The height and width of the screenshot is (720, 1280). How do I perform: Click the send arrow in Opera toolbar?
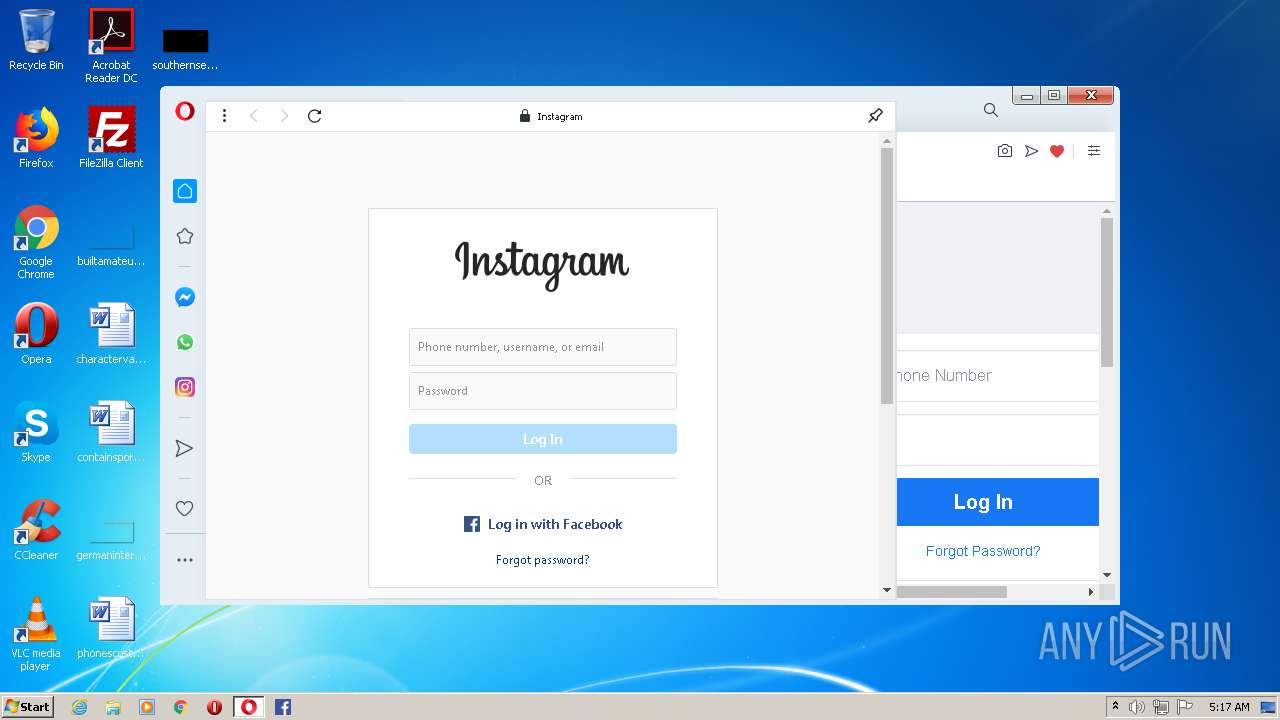(1031, 151)
